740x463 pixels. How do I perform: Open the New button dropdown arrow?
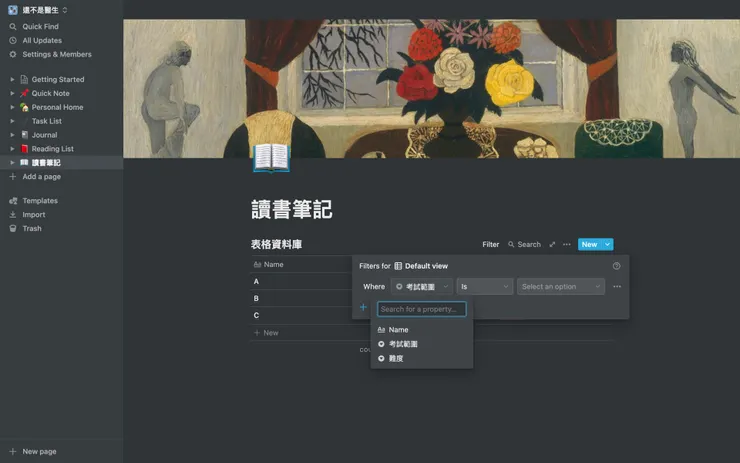click(x=607, y=244)
